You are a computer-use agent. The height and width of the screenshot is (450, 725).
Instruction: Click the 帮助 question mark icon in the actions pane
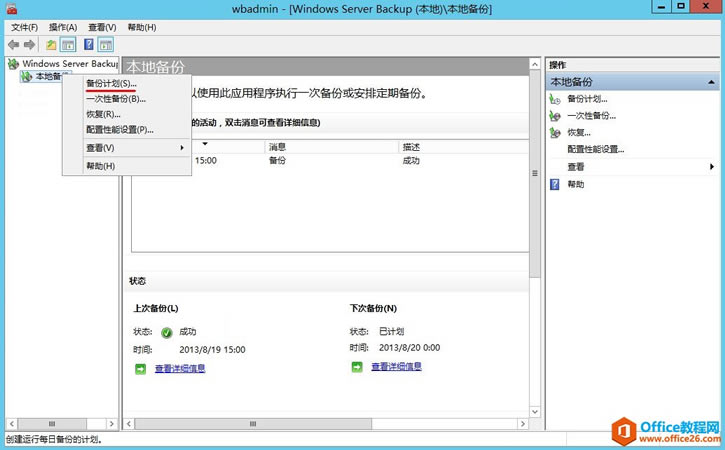(x=555, y=185)
